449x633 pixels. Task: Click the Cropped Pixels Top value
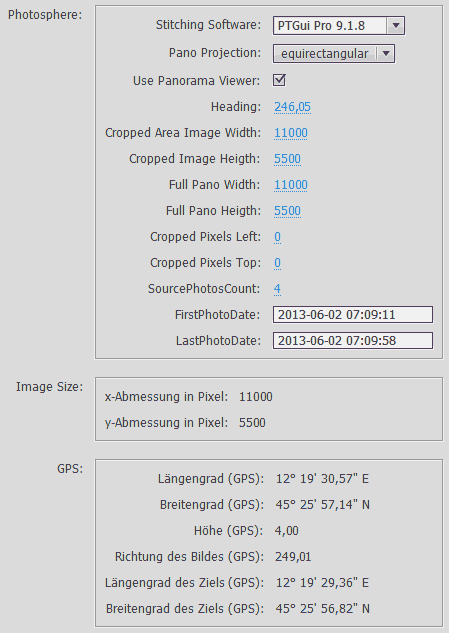tap(277, 263)
